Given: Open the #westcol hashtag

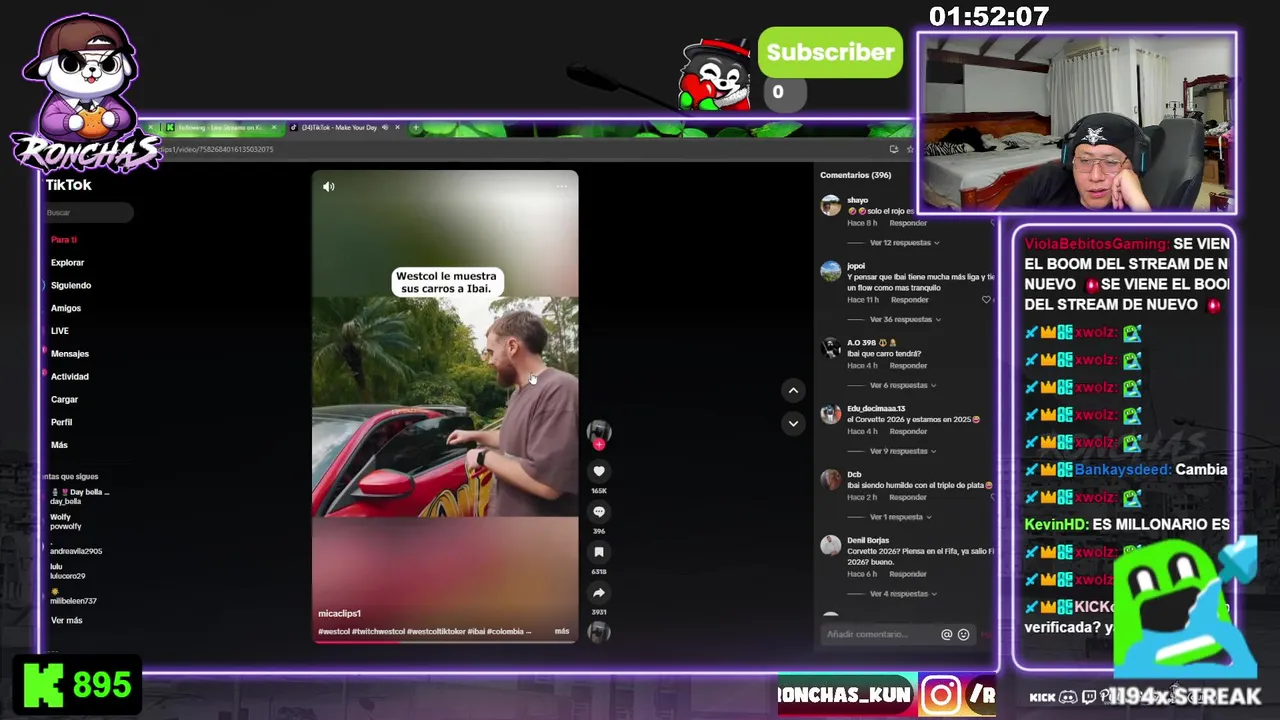Looking at the screenshot, I should [x=333, y=631].
